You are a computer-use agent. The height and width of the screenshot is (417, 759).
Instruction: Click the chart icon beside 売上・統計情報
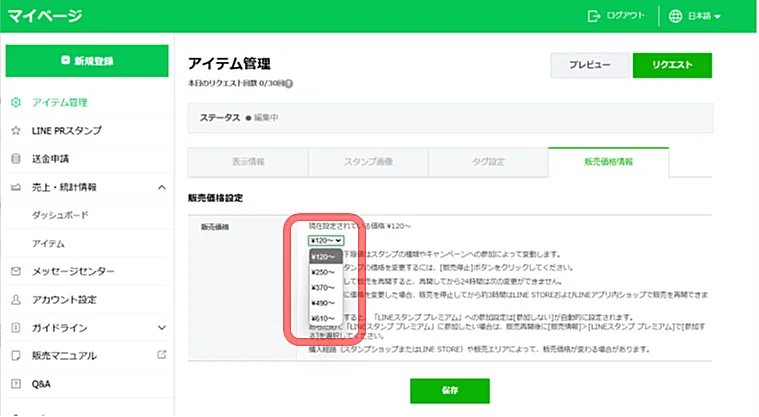point(16,187)
